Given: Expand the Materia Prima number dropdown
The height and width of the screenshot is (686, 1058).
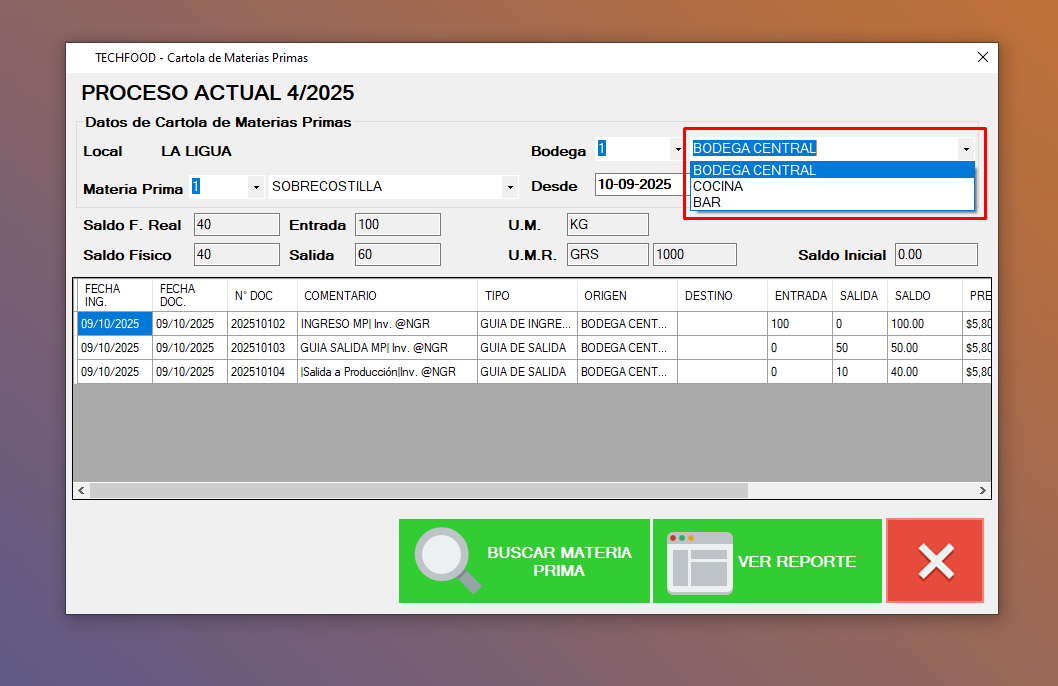Looking at the screenshot, I should pyautogui.click(x=256, y=187).
